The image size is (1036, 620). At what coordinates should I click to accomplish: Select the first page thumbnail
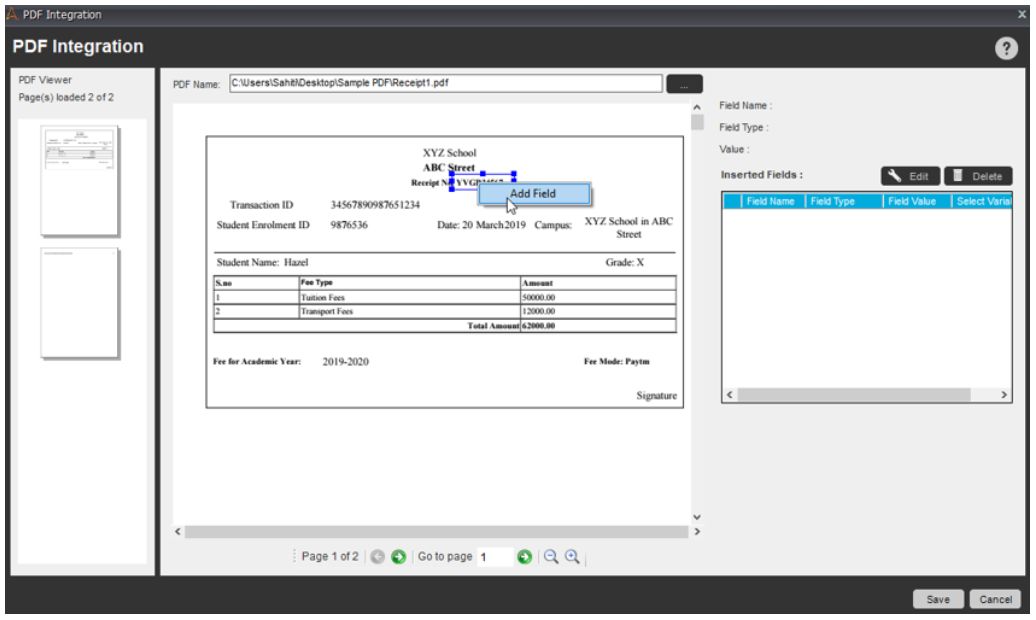79,180
